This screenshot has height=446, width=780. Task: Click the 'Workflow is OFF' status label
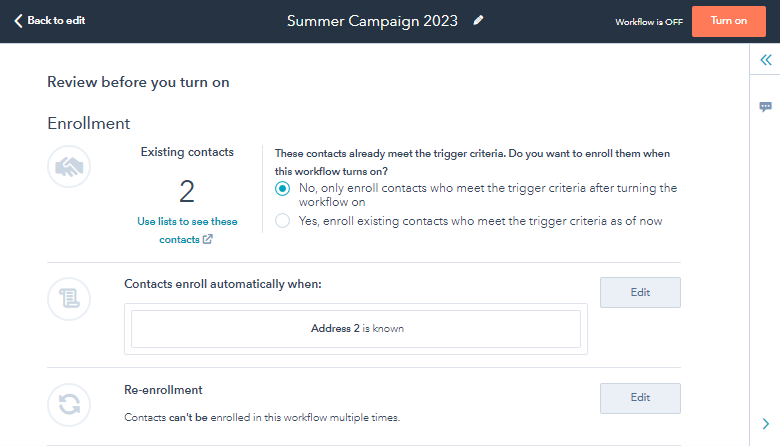tap(649, 22)
